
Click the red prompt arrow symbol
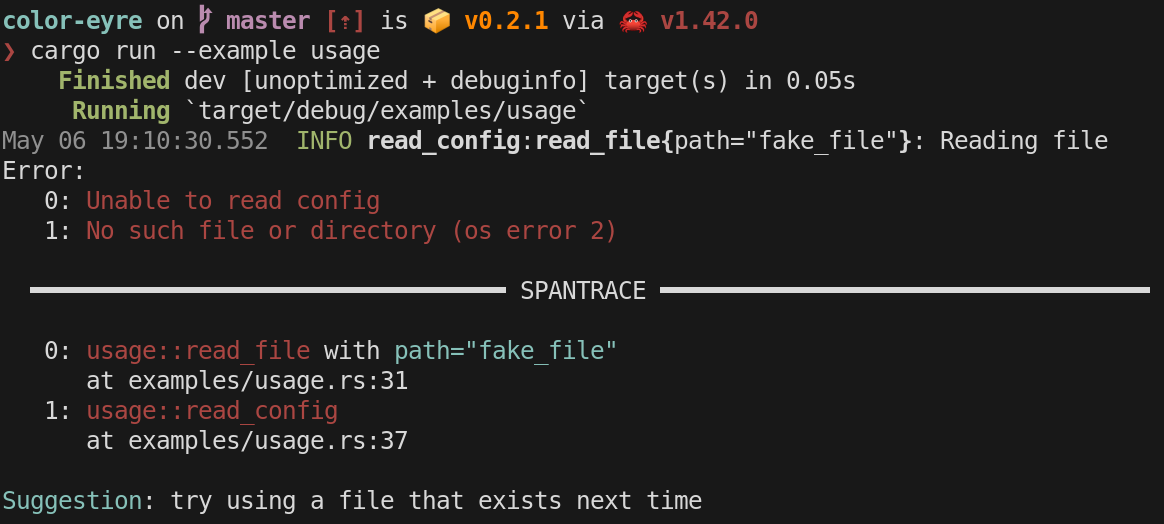[9, 51]
